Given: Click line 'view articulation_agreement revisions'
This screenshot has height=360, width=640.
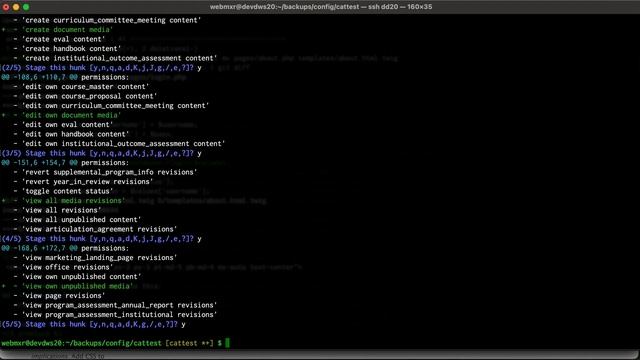Looking at the screenshot, I should [95, 229].
